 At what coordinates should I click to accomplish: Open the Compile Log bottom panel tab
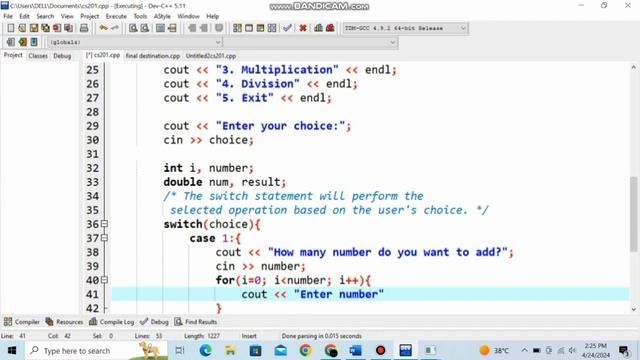pos(111,322)
